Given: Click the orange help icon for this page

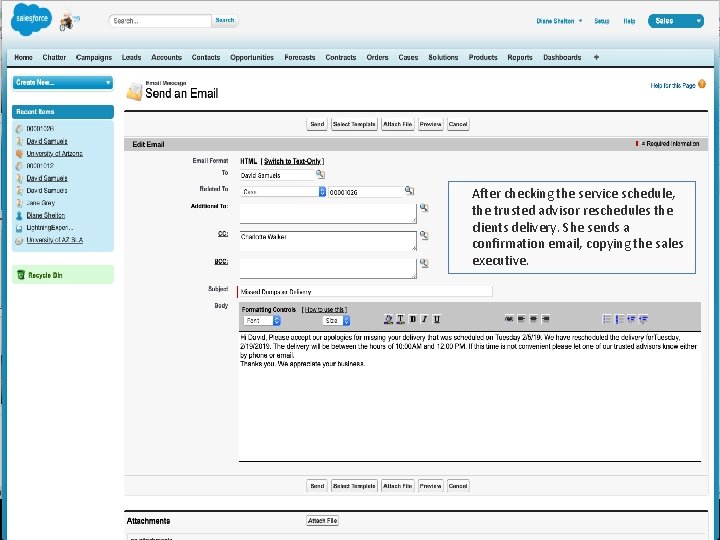Looking at the screenshot, I should point(702,84).
